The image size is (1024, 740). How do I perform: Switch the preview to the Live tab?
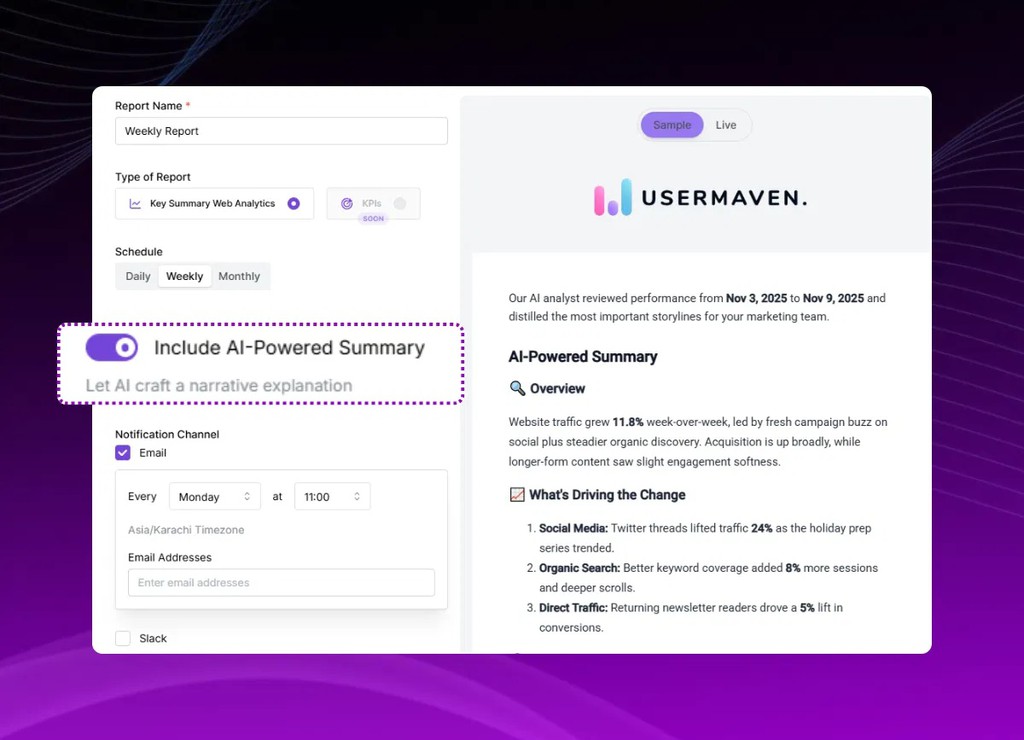[x=726, y=124]
